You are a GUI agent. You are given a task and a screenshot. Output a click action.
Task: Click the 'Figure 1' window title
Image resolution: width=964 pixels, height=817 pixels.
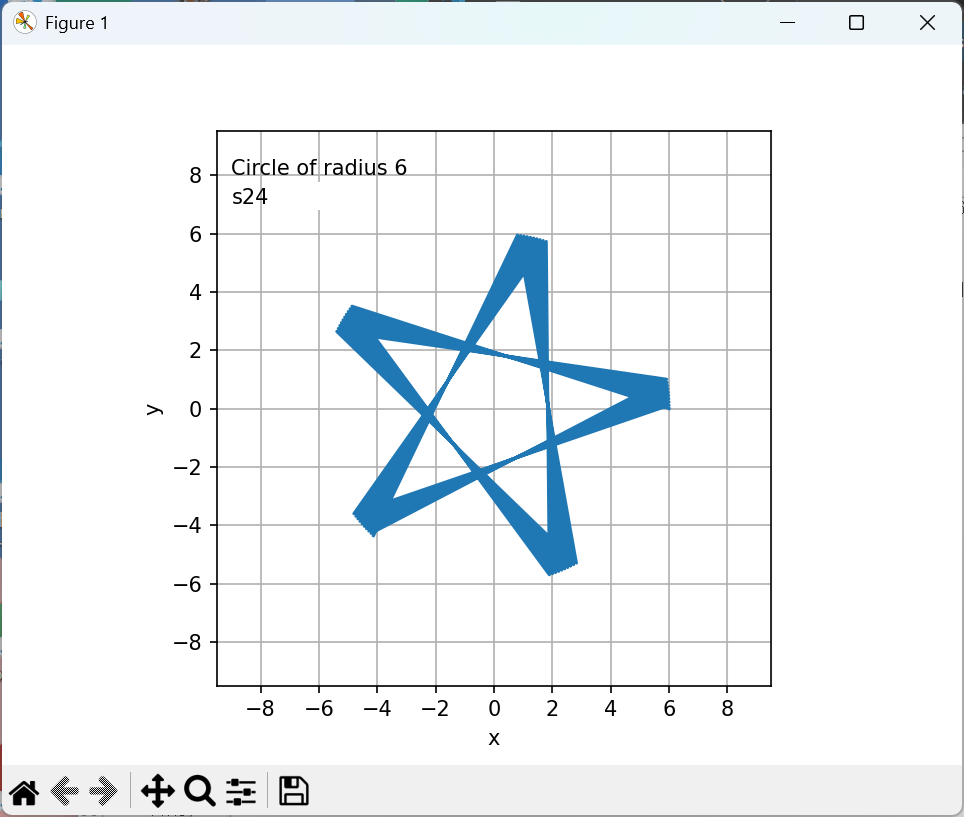point(77,23)
